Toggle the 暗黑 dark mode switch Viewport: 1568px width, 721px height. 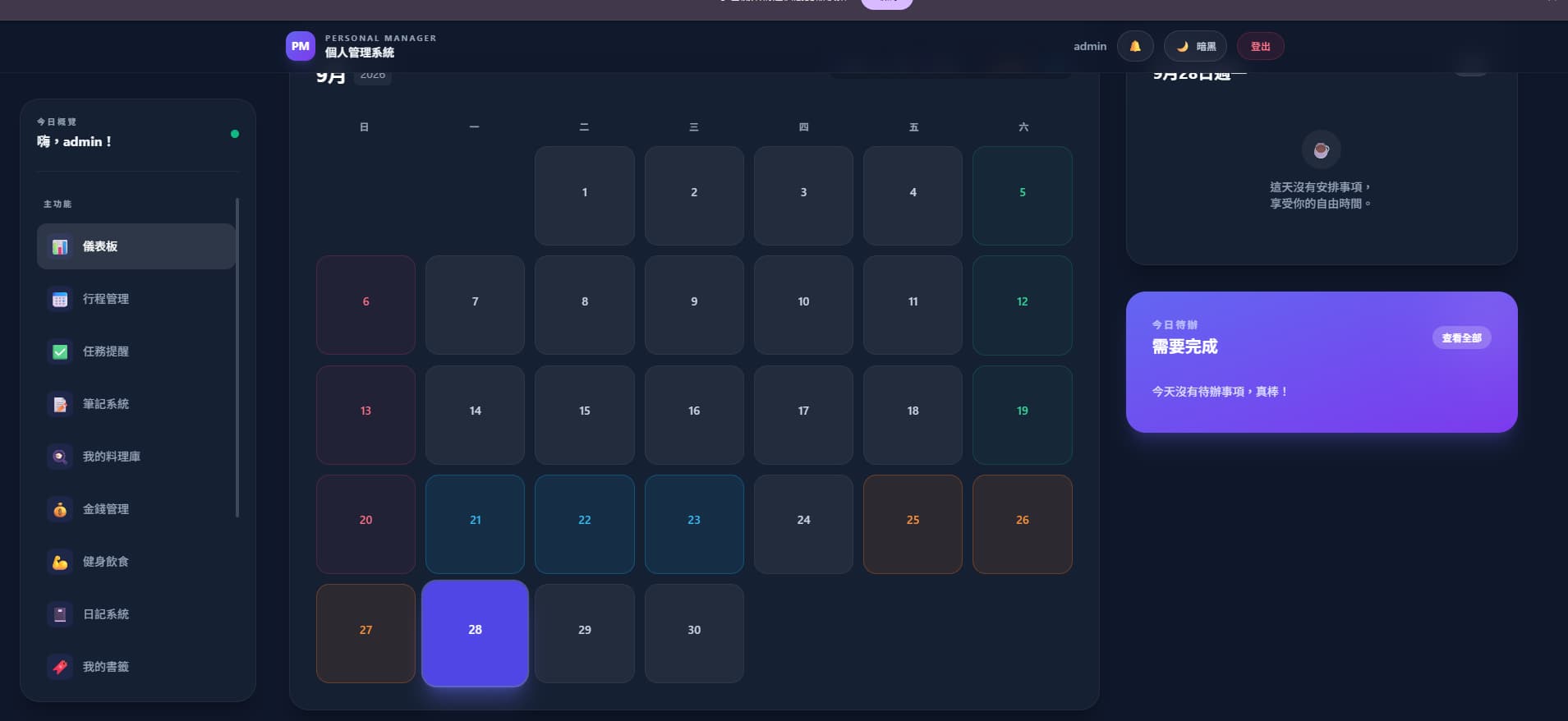1195,46
